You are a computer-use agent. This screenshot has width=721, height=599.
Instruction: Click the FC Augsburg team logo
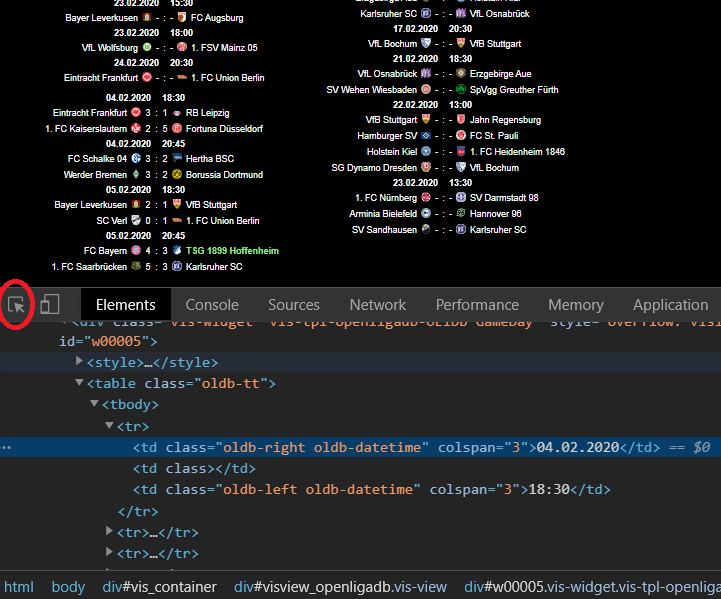(x=182, y=17)
